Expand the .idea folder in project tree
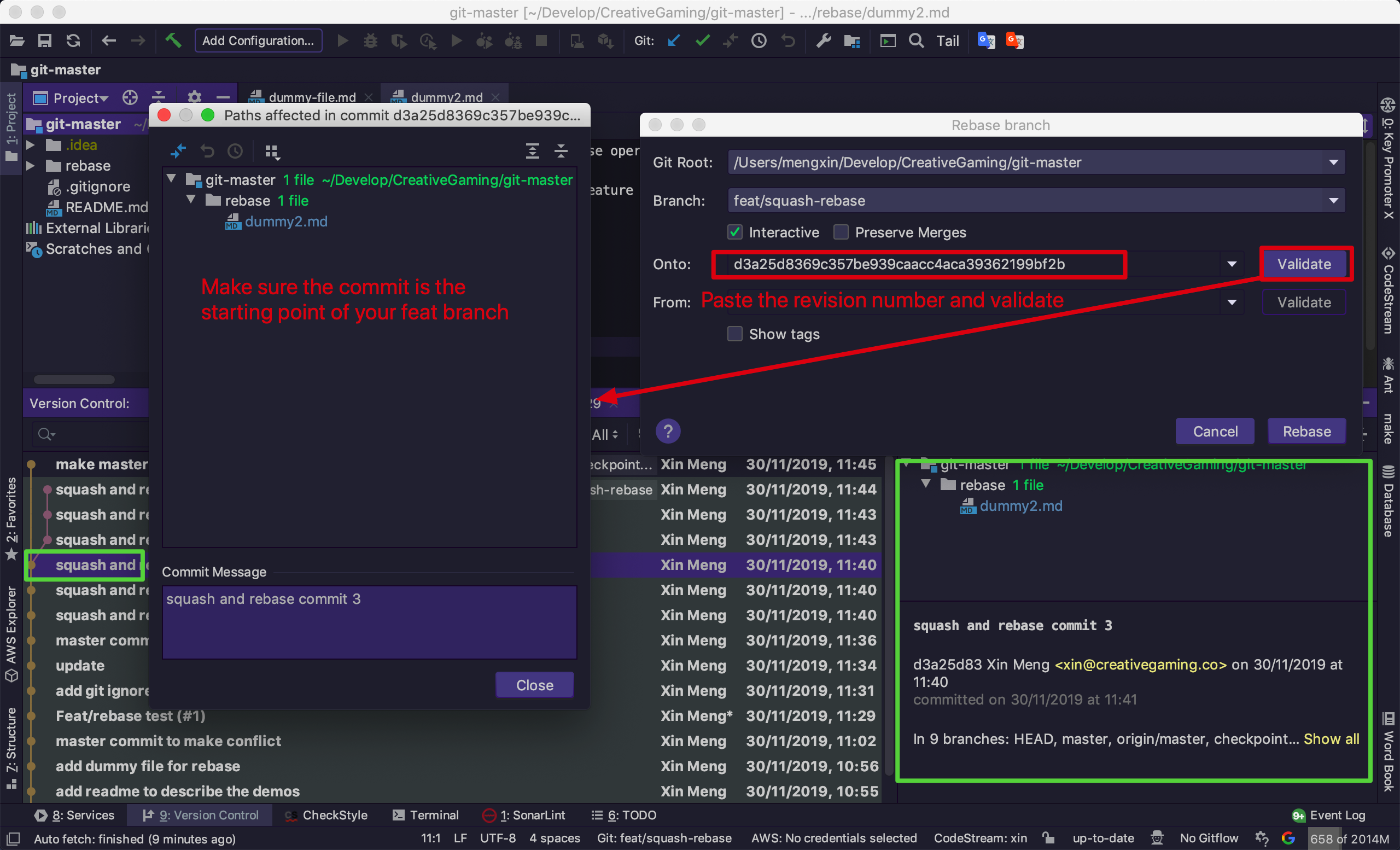Viewport: 1400px width, 850px height. pos(31,145)
